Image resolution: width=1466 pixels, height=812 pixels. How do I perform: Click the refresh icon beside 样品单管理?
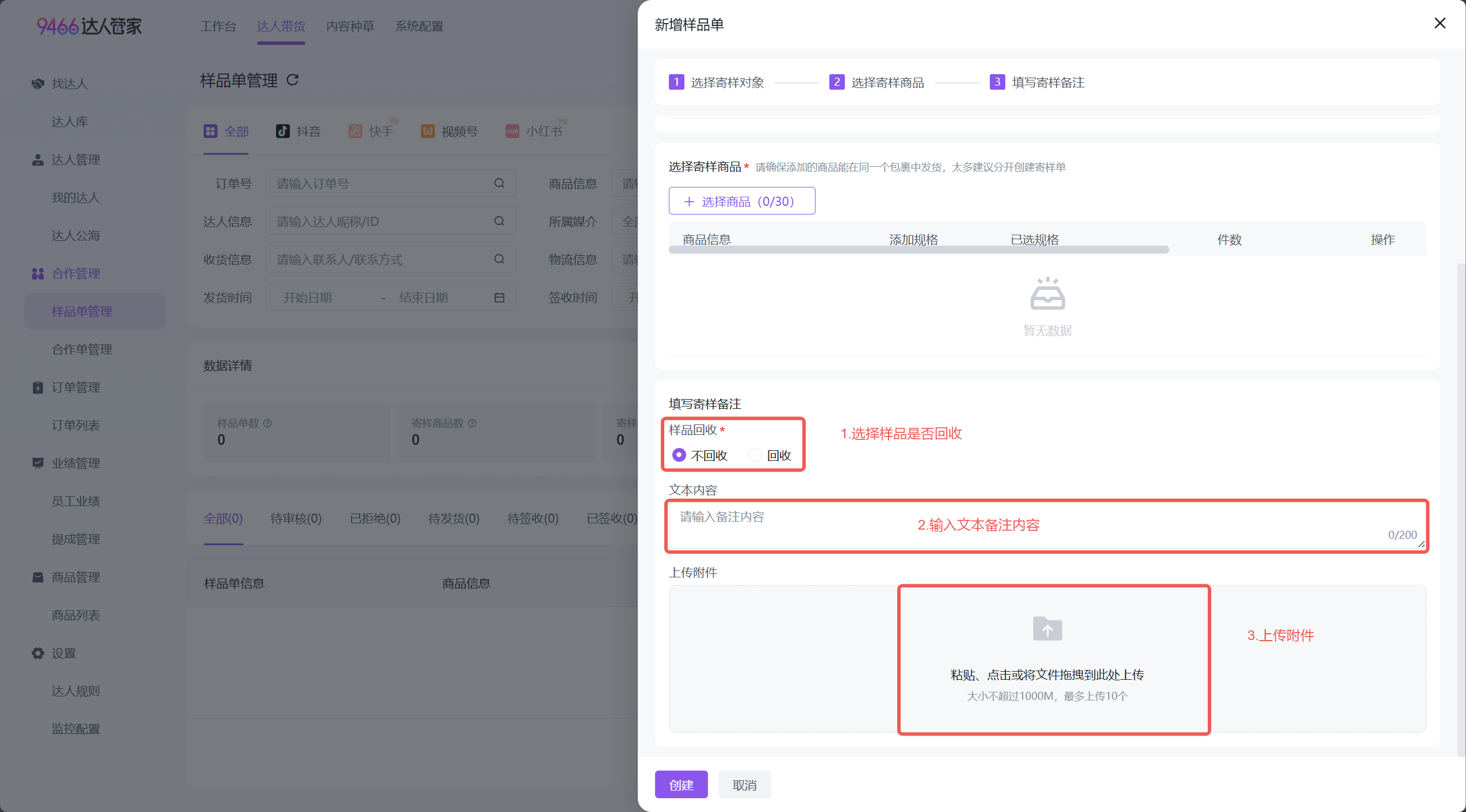pyautogui.click(x=293, y=80)
